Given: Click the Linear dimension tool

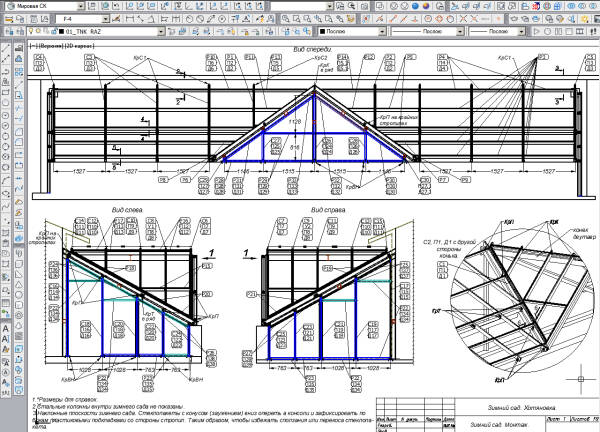Looking at the screenshot, I should (130, 19).
